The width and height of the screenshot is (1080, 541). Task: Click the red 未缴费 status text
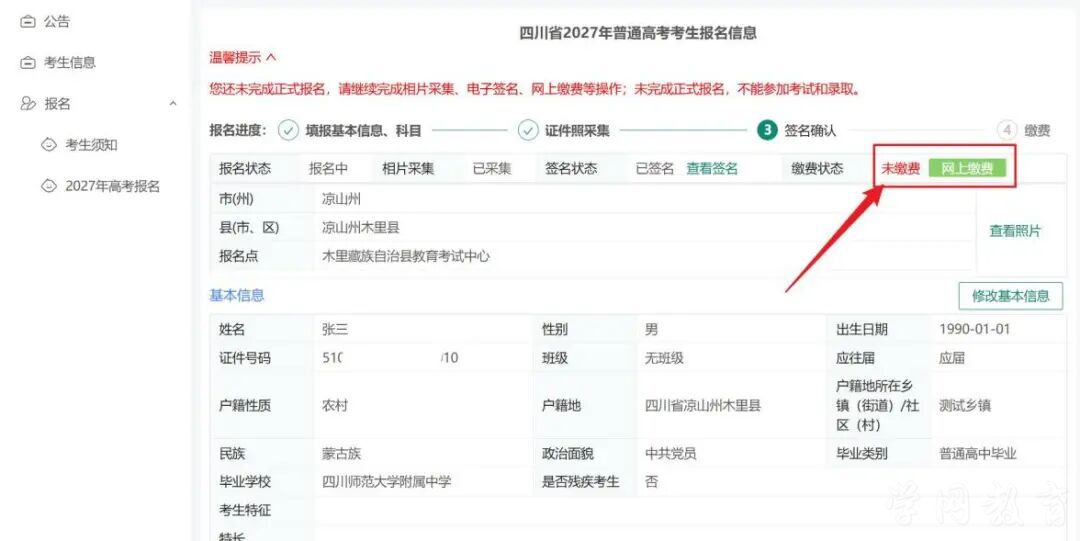coord(900,169)
